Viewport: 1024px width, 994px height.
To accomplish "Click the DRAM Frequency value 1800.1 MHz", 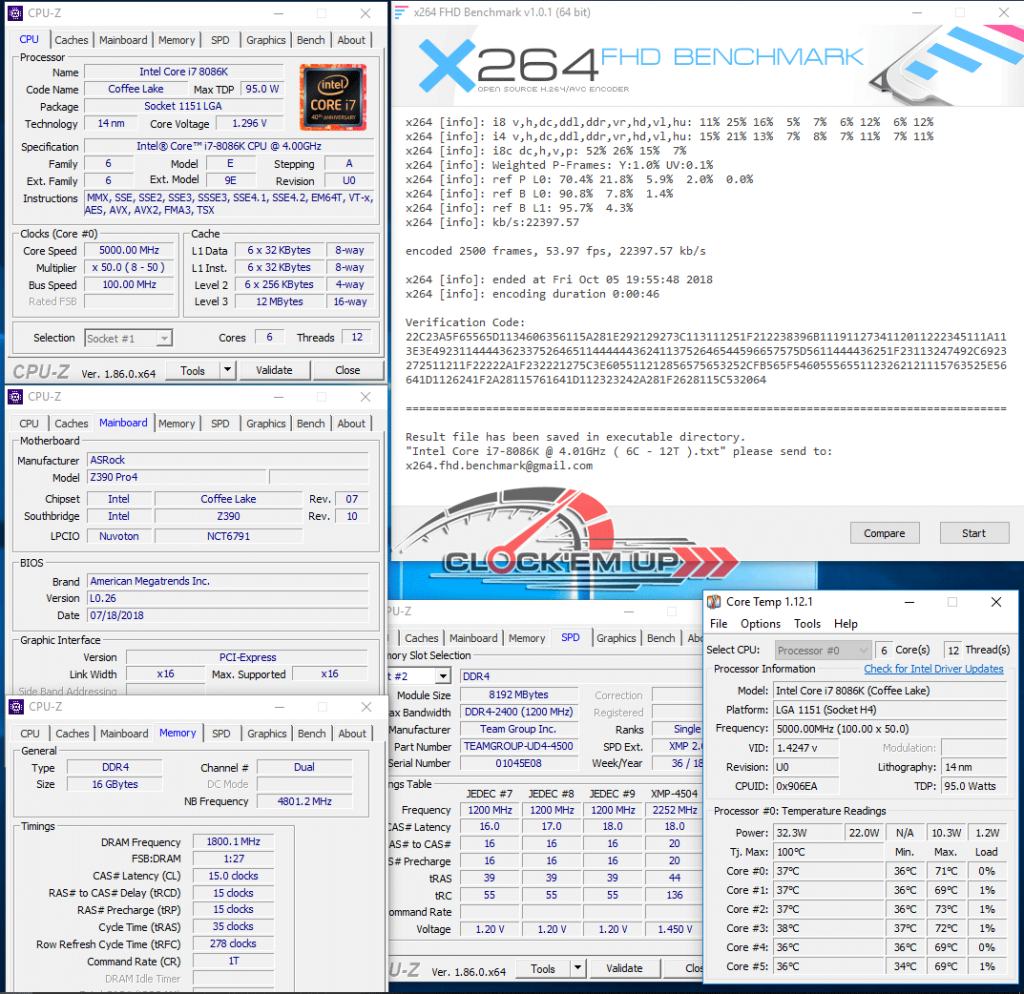I will [233, 842].
